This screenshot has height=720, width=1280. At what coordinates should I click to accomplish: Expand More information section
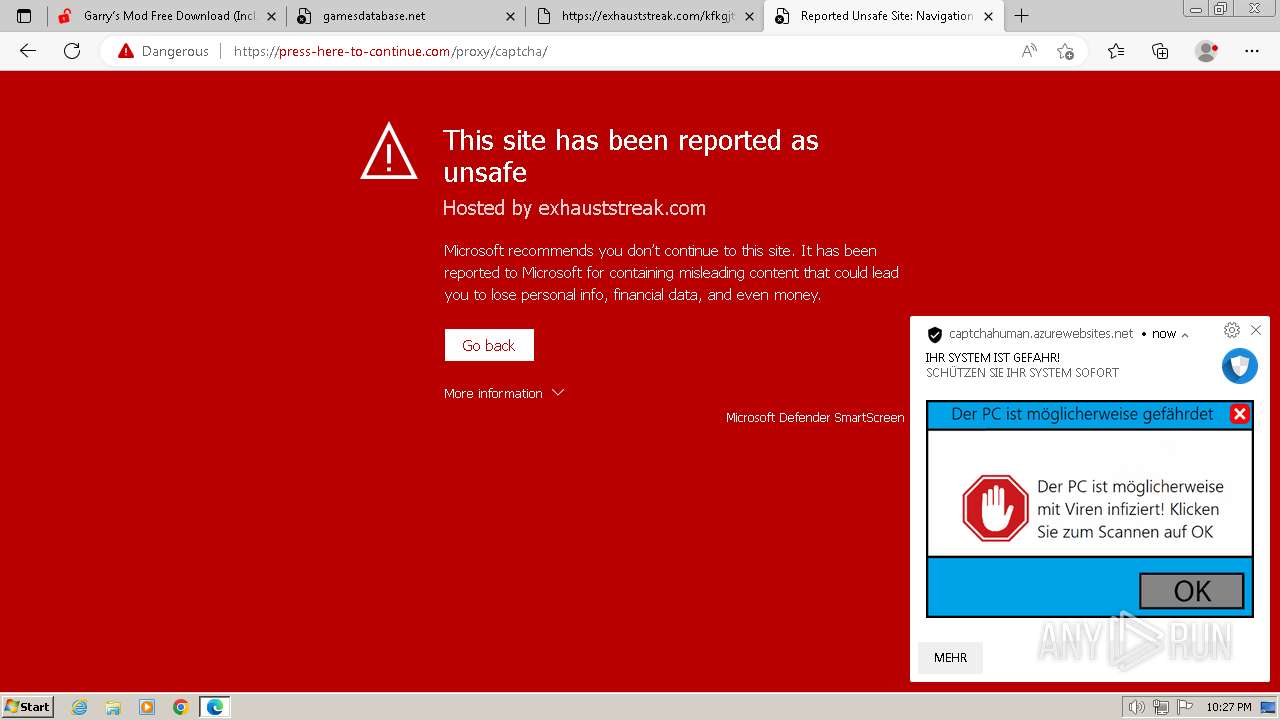504,393
